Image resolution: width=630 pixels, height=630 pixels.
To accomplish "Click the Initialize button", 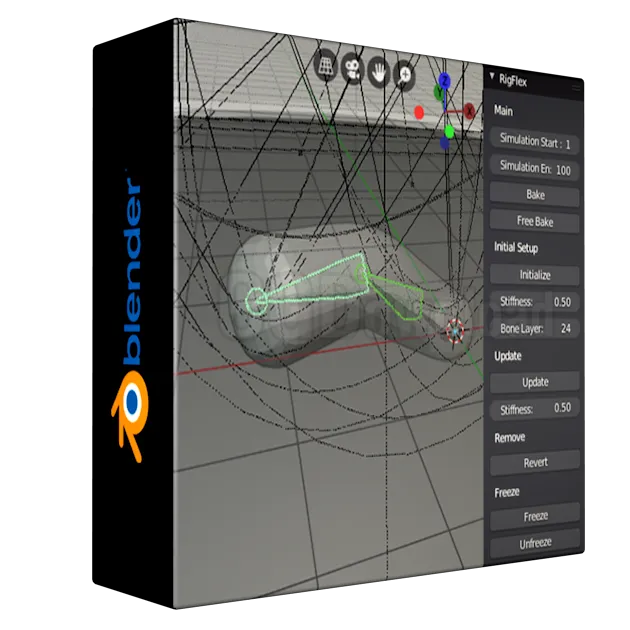I will tap(535, 275).
